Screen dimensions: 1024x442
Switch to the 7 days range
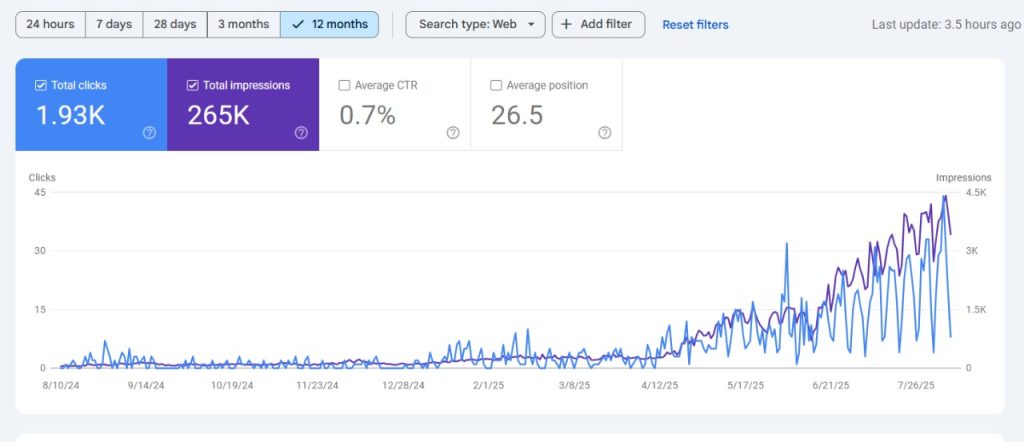(114, 24)
